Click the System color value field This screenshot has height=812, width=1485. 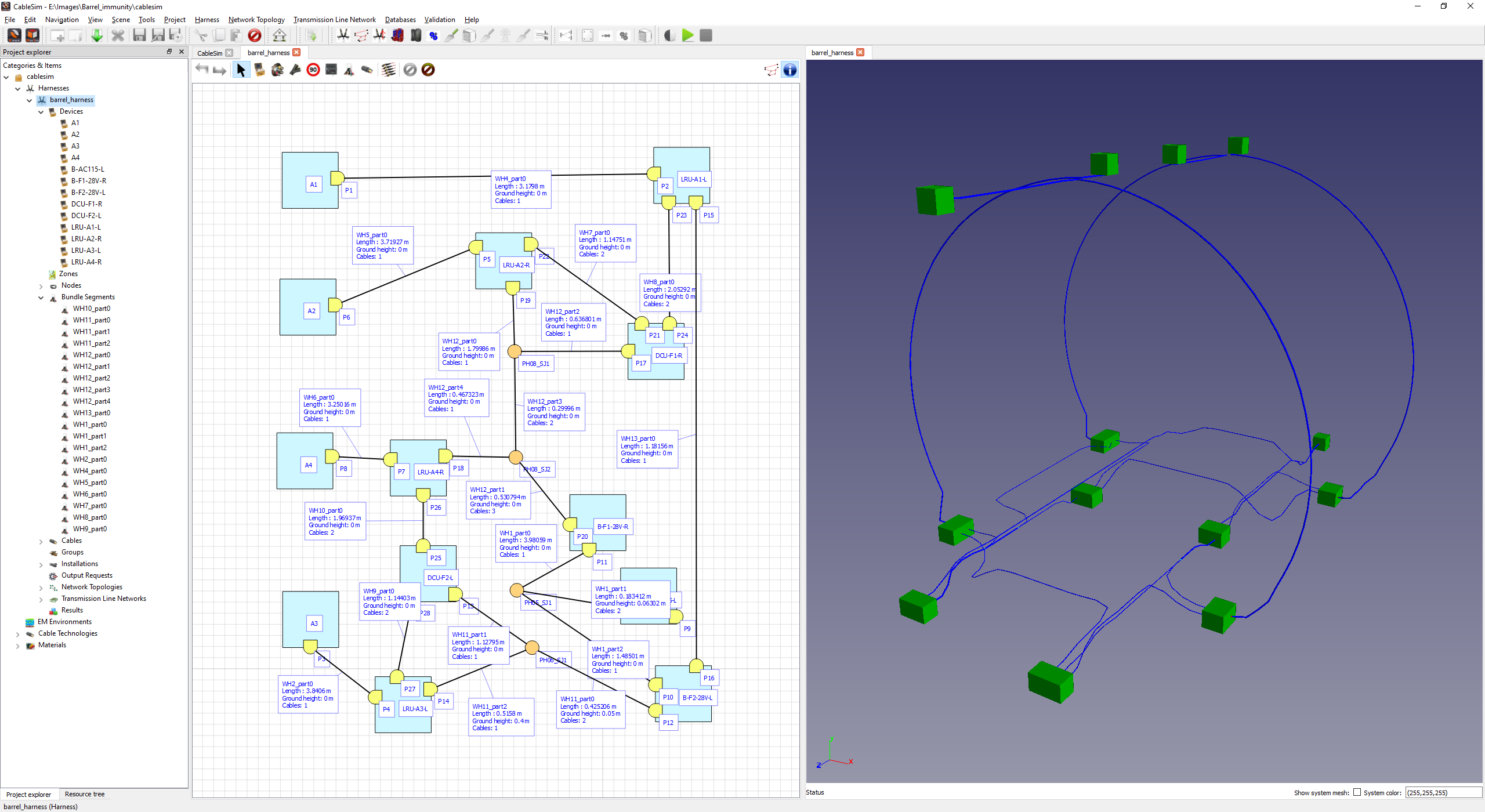1443,792
